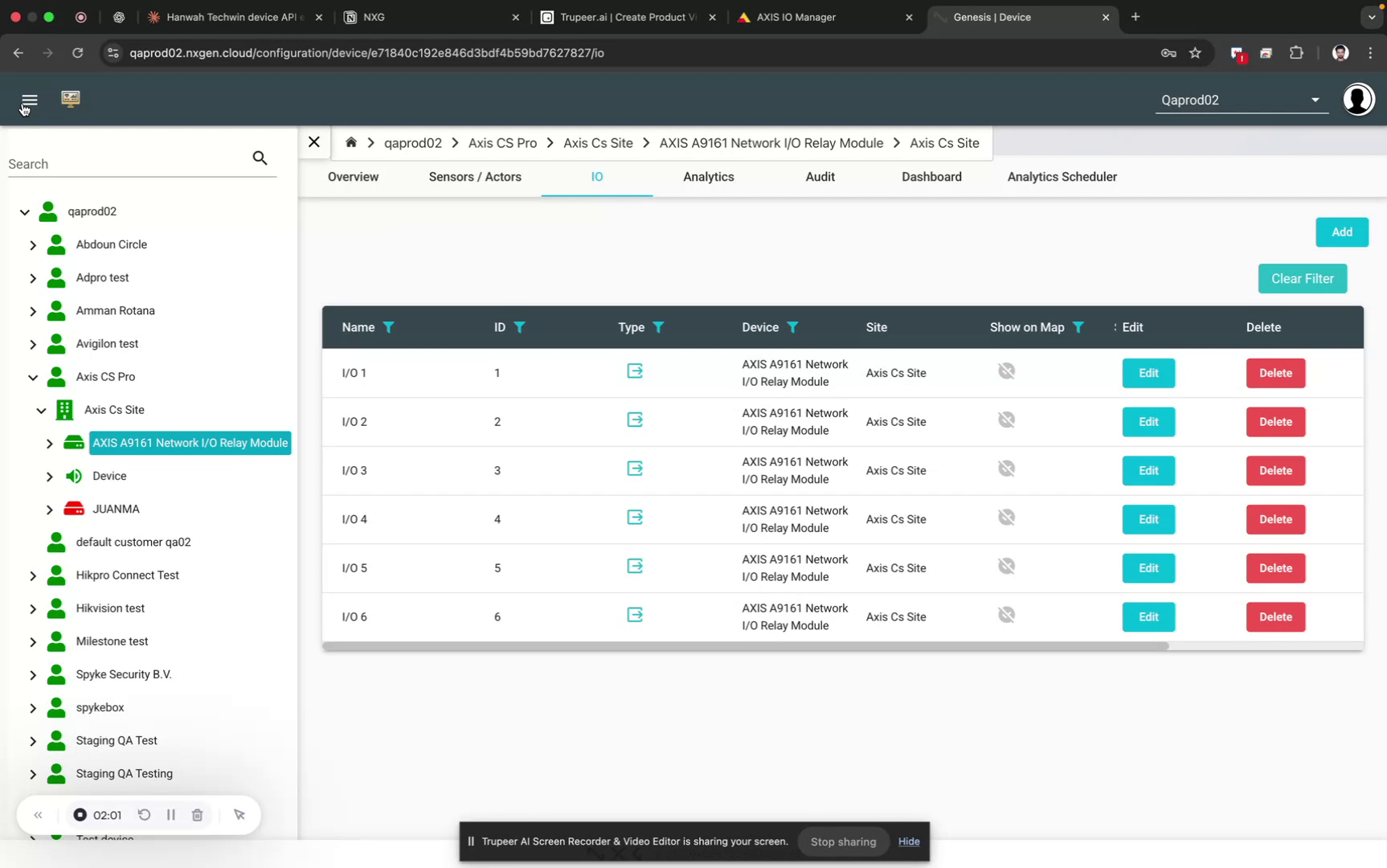Open the user avatar profile icon
Screen dimensions: 1387x868
1358,99
